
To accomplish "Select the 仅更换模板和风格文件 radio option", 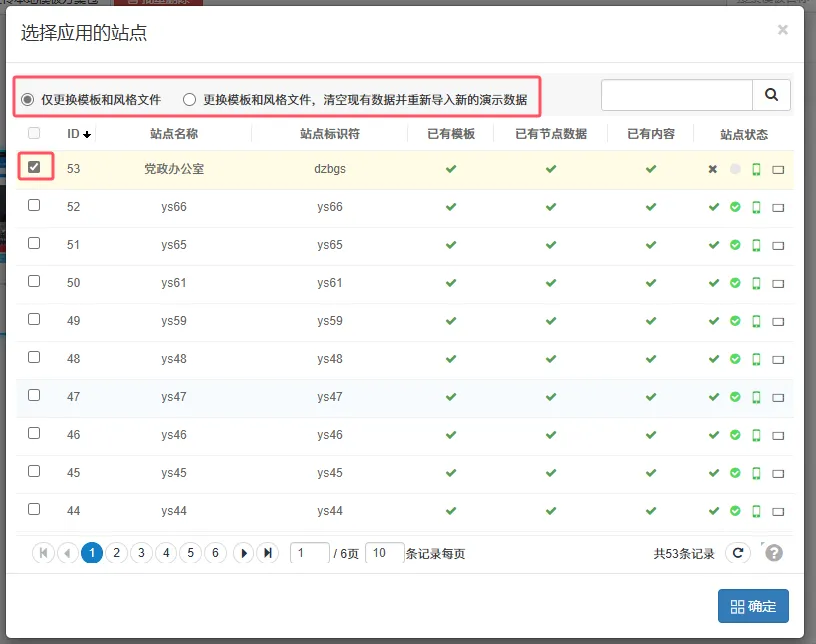I will point(29,97).
